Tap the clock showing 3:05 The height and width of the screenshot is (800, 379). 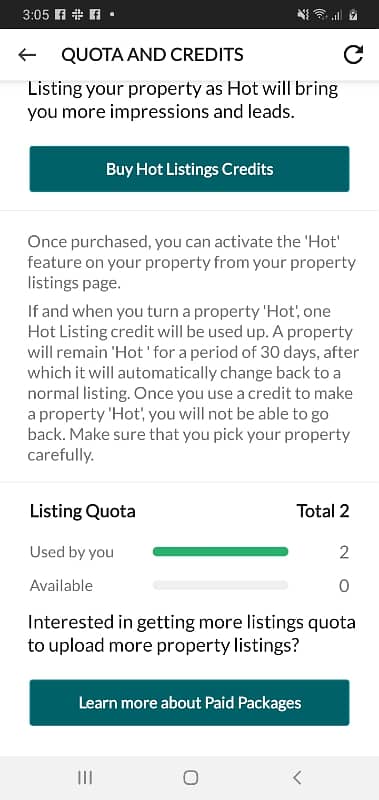click(36, 15)
